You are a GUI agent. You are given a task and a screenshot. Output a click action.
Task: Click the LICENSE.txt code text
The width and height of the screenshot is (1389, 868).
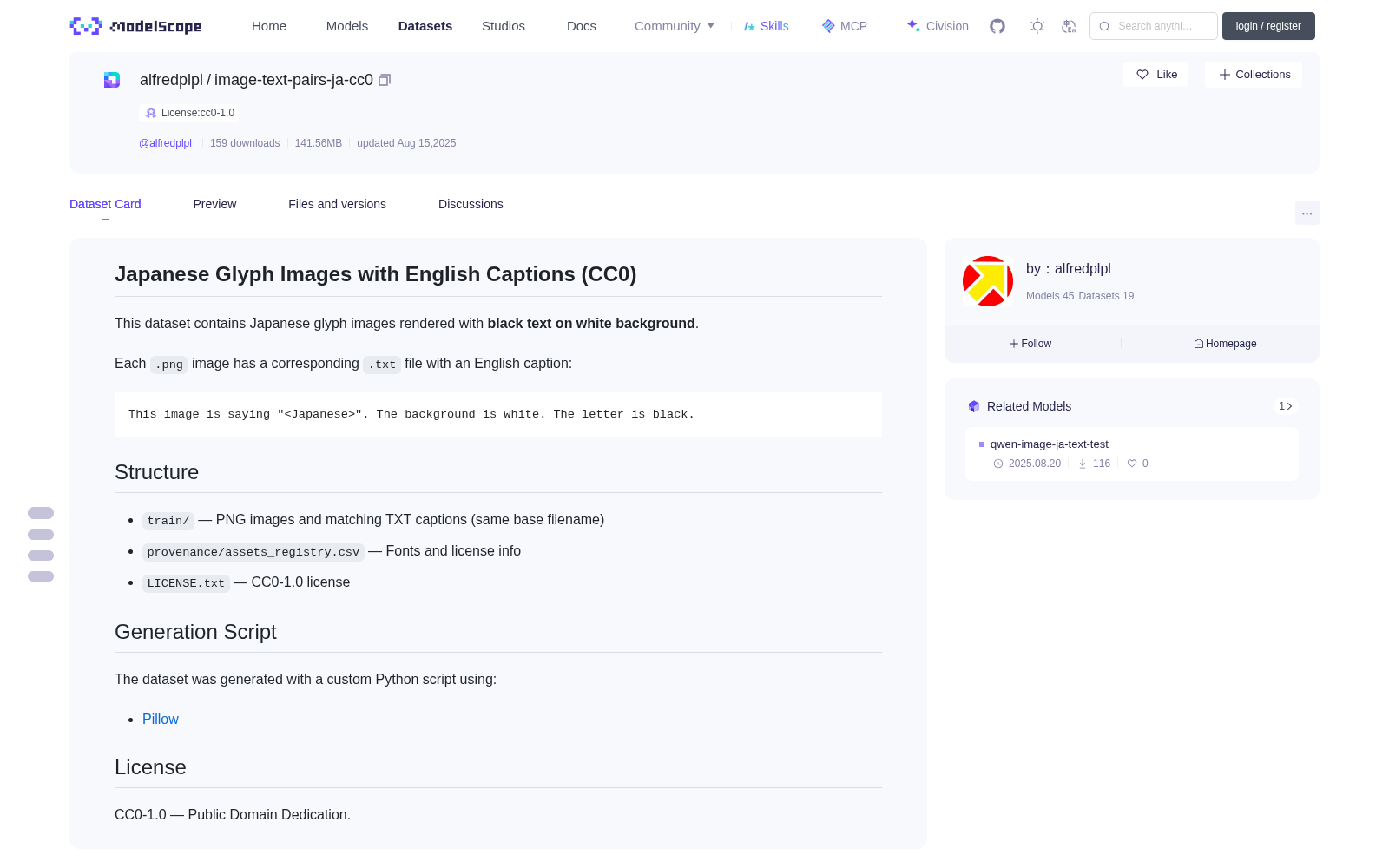pyautogui.click(x=186, y=583)
